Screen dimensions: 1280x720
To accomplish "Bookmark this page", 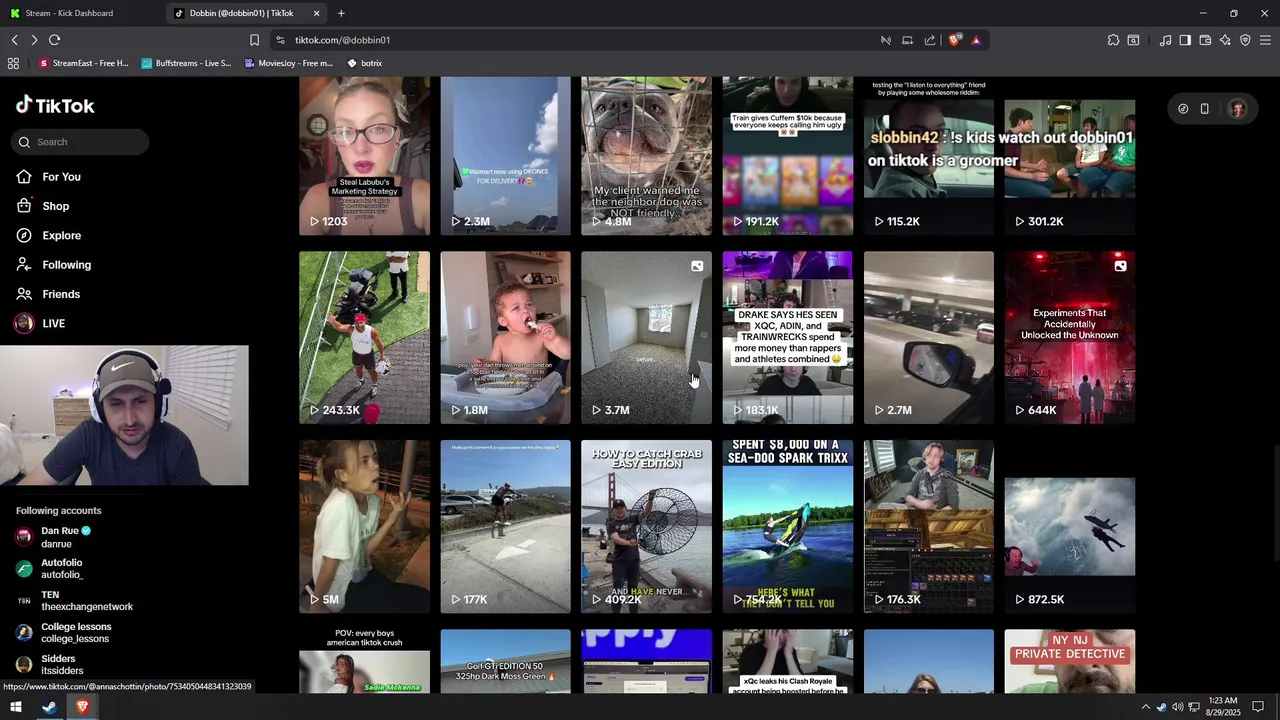I will pyautogui.click(x=254, y=40).
